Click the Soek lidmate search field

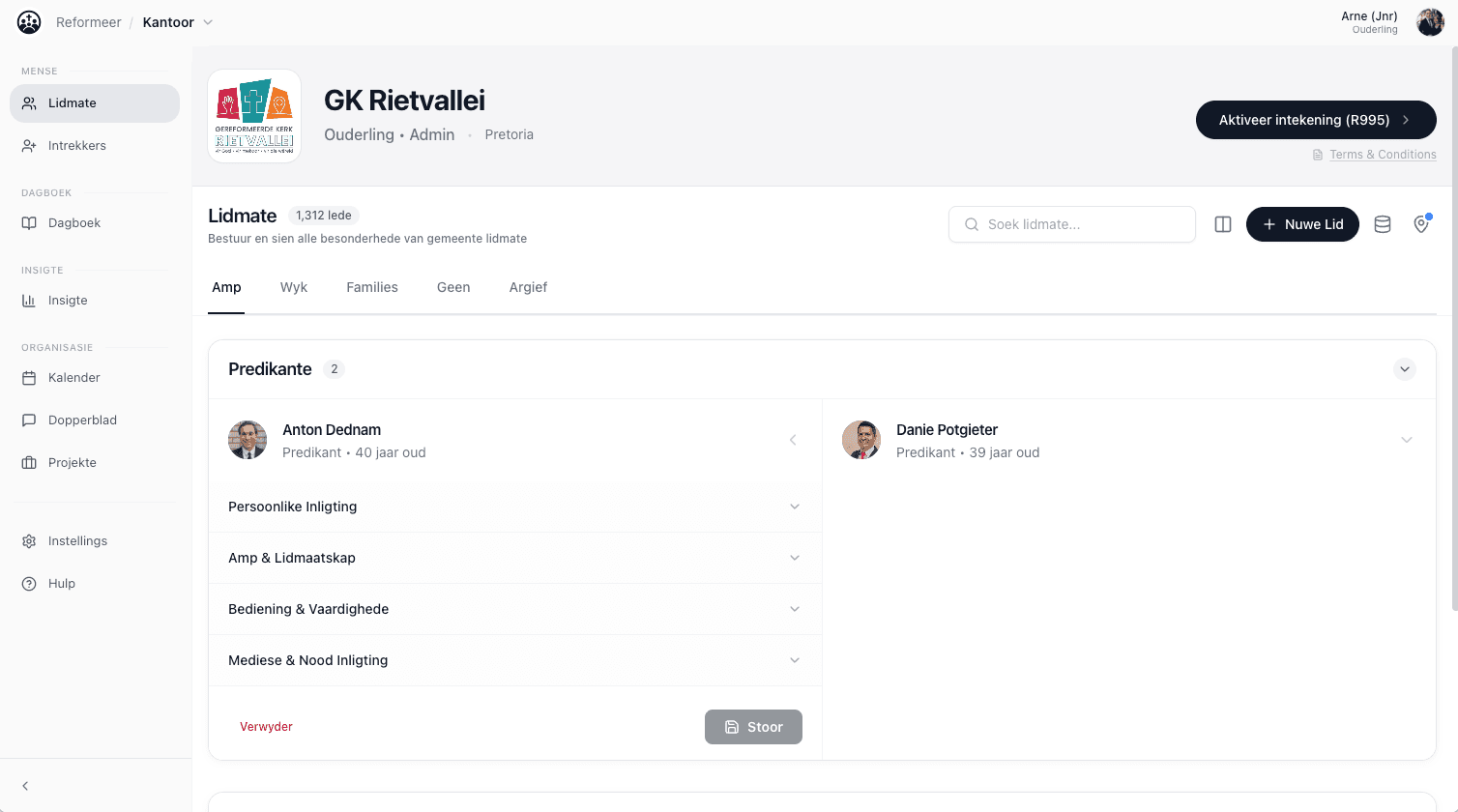(1071, 223)
